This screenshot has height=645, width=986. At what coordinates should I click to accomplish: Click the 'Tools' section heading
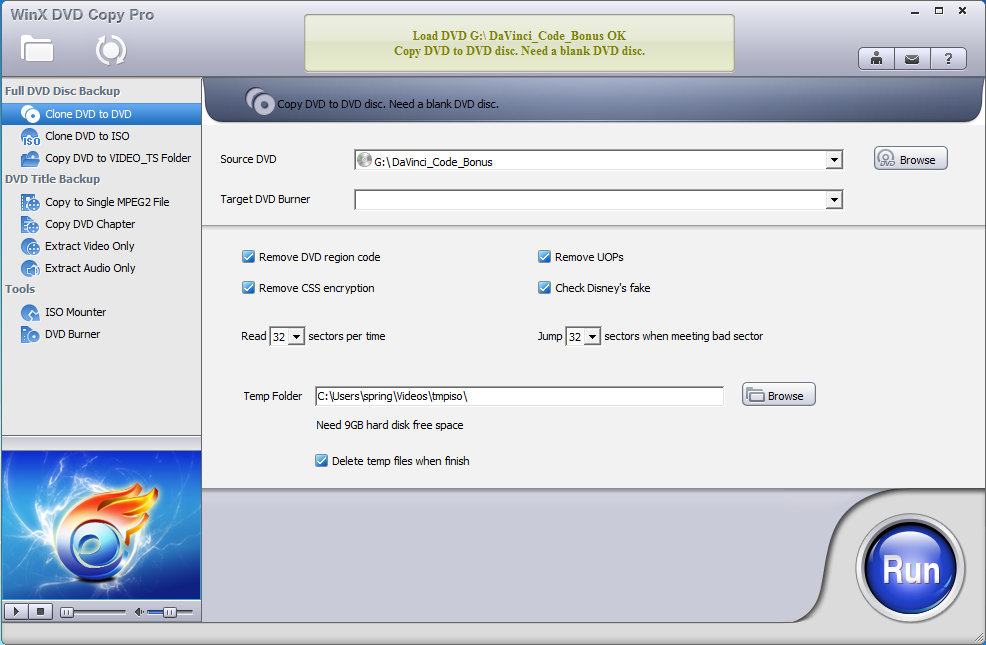coord(20,289)
